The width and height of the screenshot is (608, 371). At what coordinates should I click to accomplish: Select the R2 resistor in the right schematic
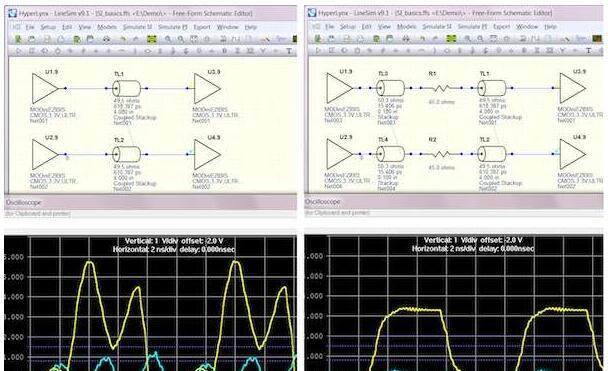point(441,154)
